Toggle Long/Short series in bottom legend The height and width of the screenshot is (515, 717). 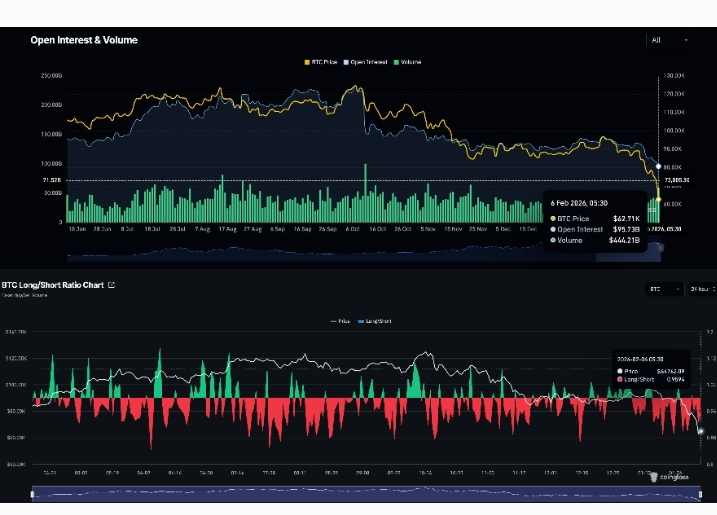click(x=376, y=320)
